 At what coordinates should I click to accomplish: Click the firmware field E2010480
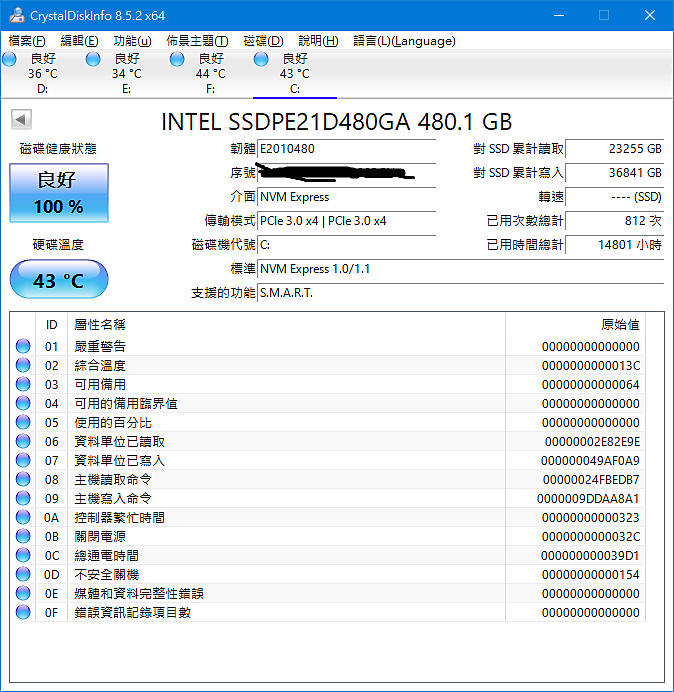(x=346, y=149)
